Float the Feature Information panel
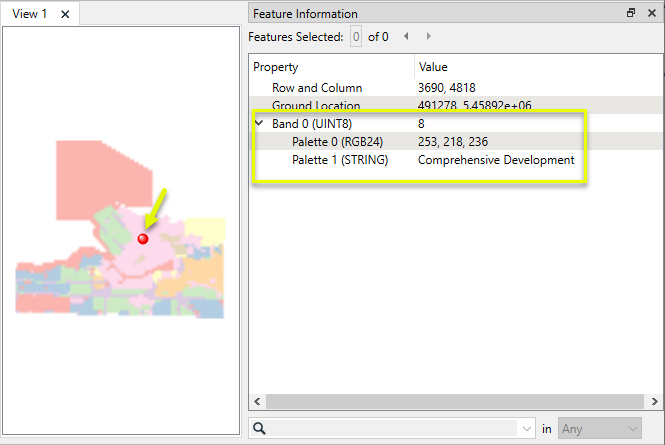Screen dimensions: 665x445 click(x=631, y=13)
